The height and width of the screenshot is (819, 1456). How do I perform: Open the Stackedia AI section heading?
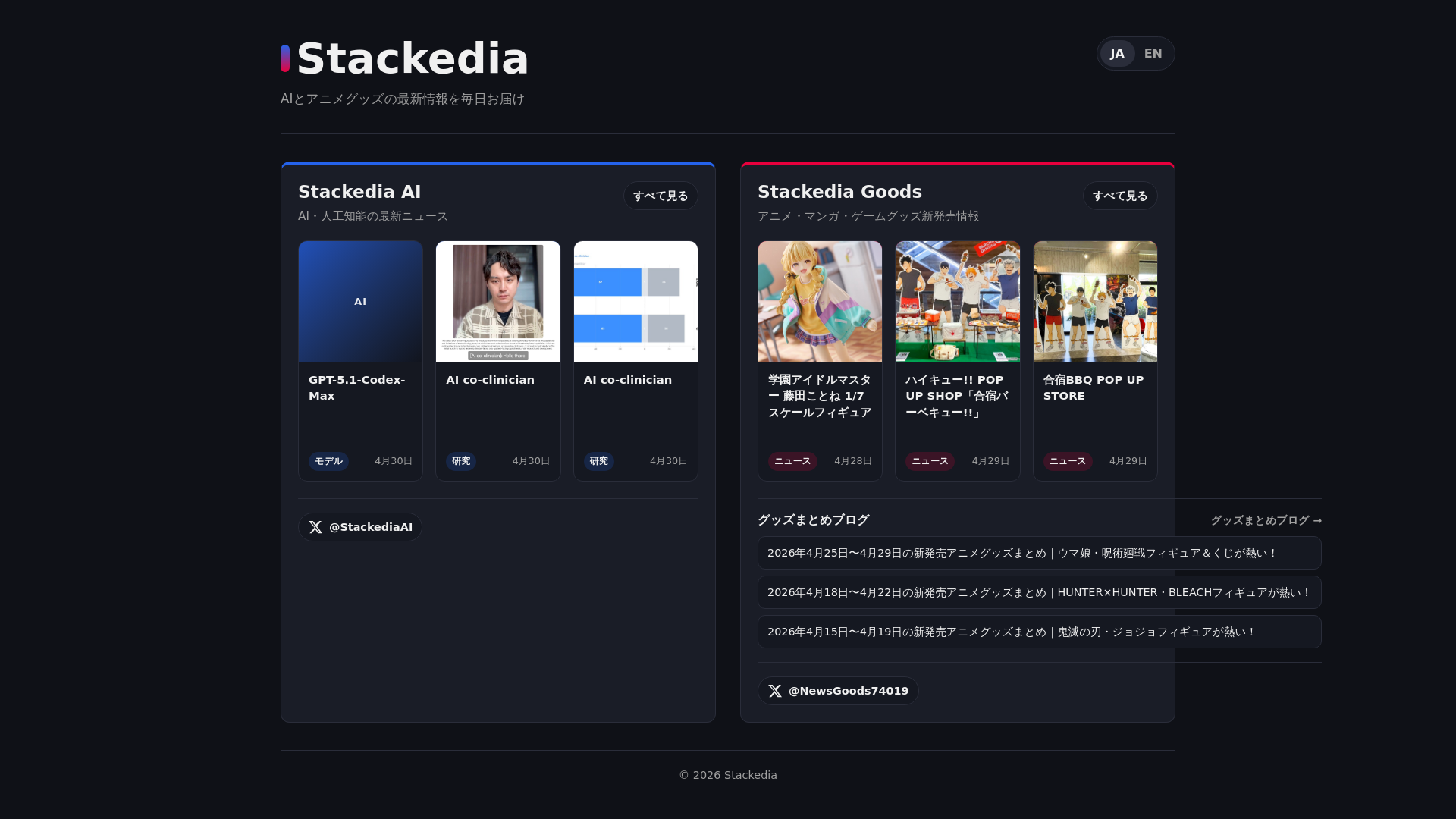point(359,192)
